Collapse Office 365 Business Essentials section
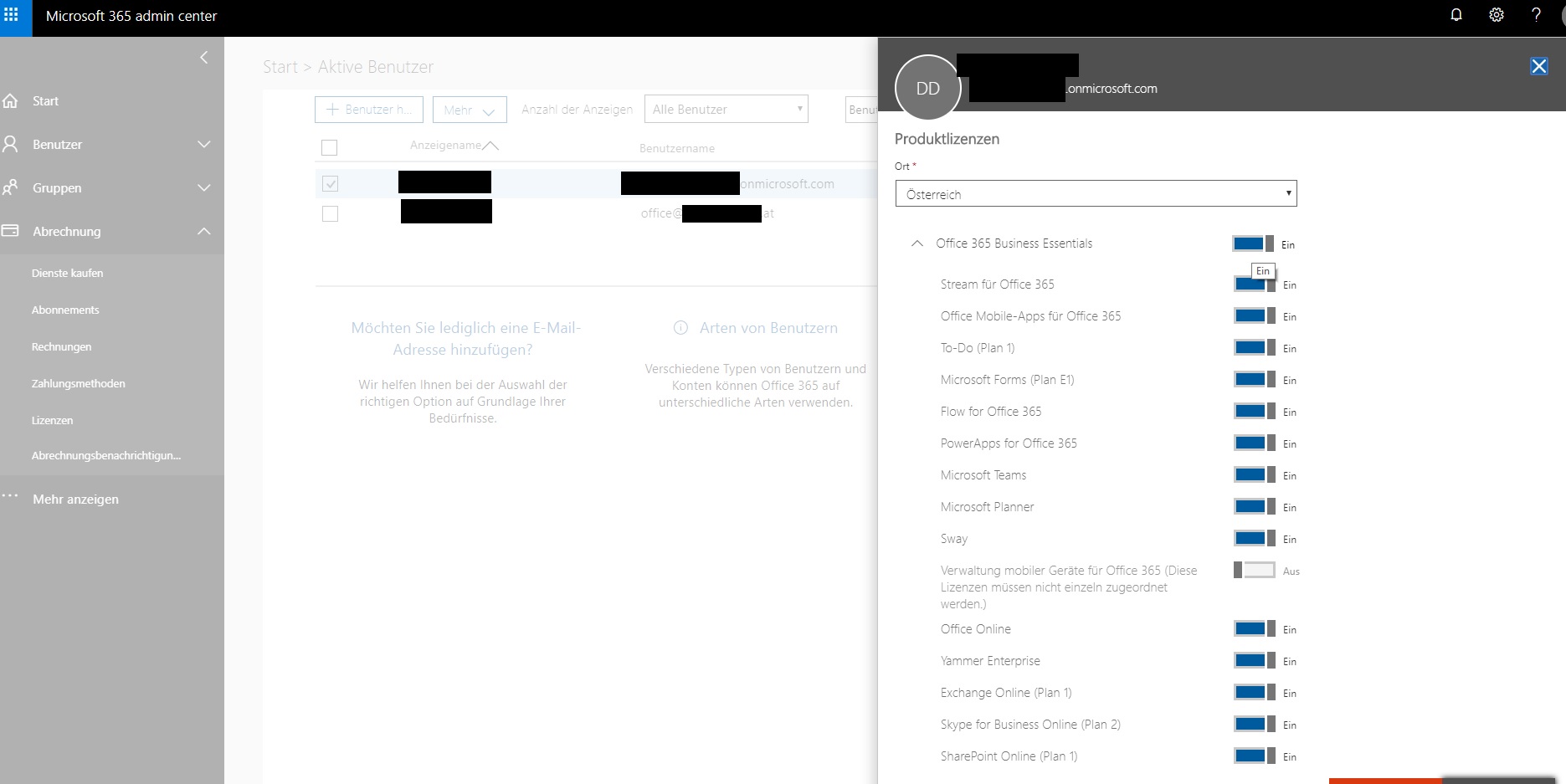This screenshot has width=1566, height=784. pyautogui.click(x=917, y=243)
